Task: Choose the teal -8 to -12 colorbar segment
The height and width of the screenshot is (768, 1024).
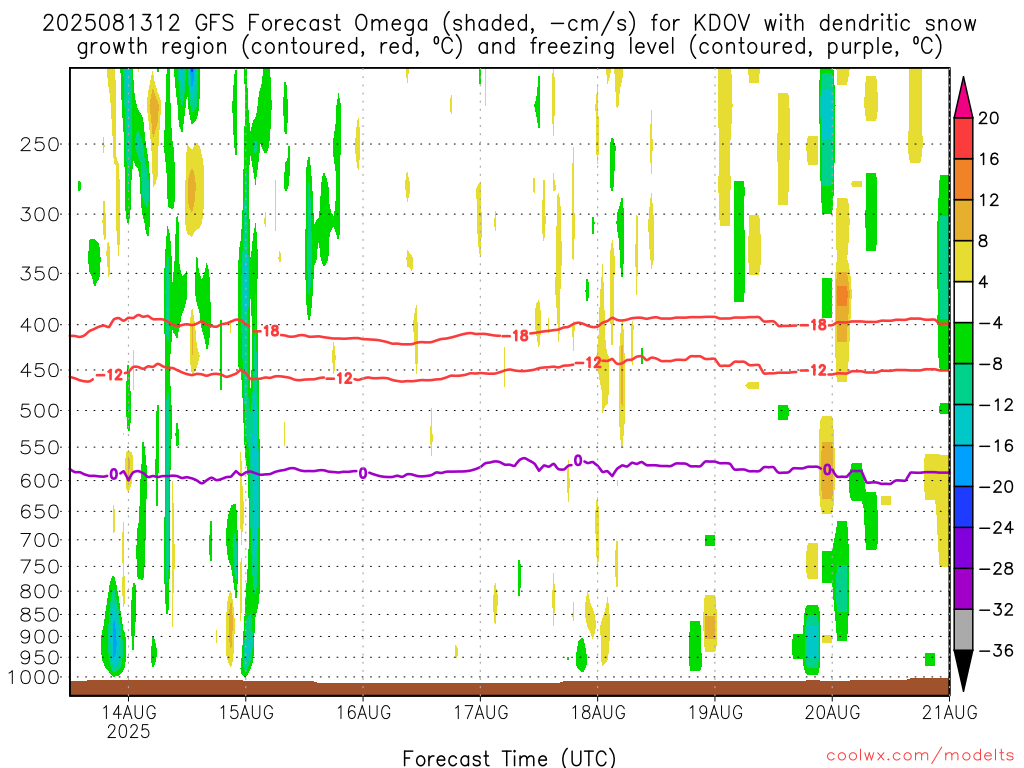Action: tap(963, 385)
